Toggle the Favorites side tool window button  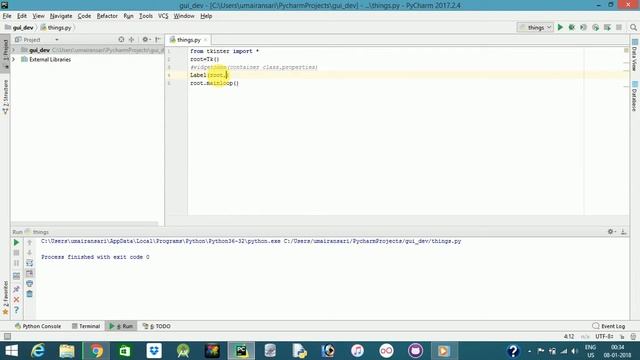pyautogui.click(x=5, y=298)
